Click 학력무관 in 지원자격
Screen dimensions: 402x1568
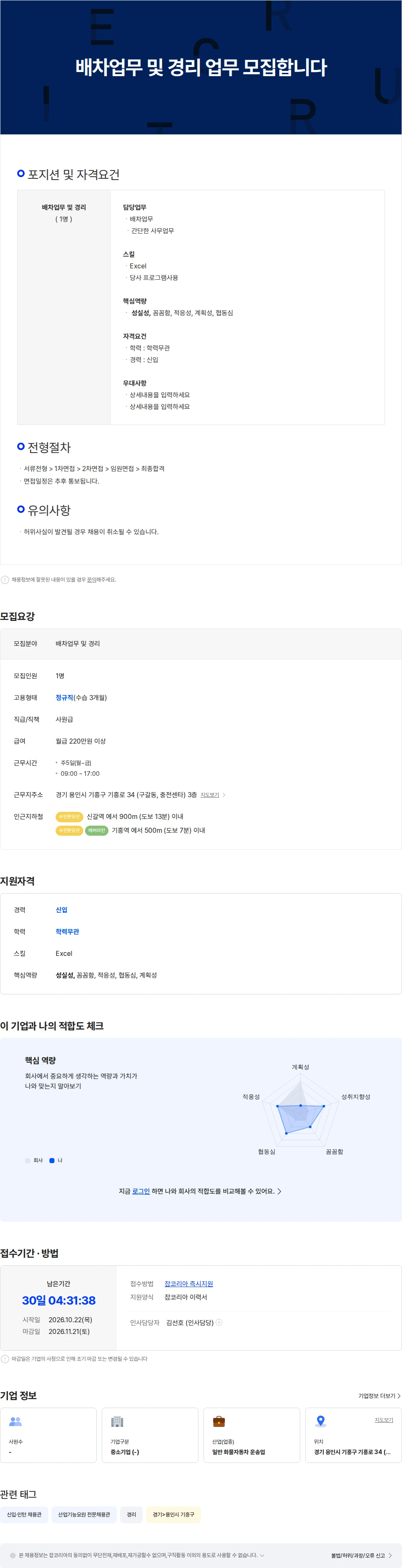pyautogui.click(x=67, y=931)
